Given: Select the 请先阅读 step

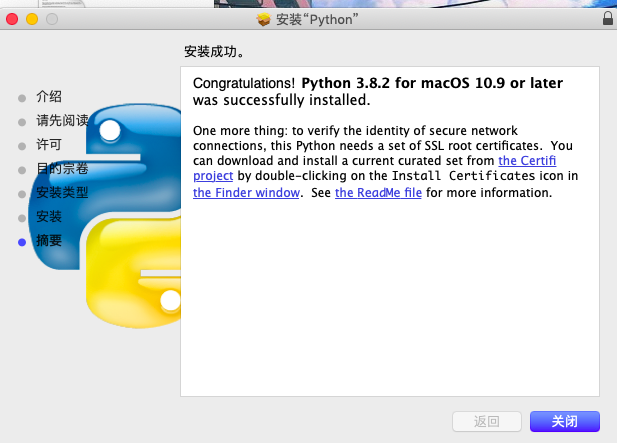Looking at the screenshot, I should coord(62,120).
